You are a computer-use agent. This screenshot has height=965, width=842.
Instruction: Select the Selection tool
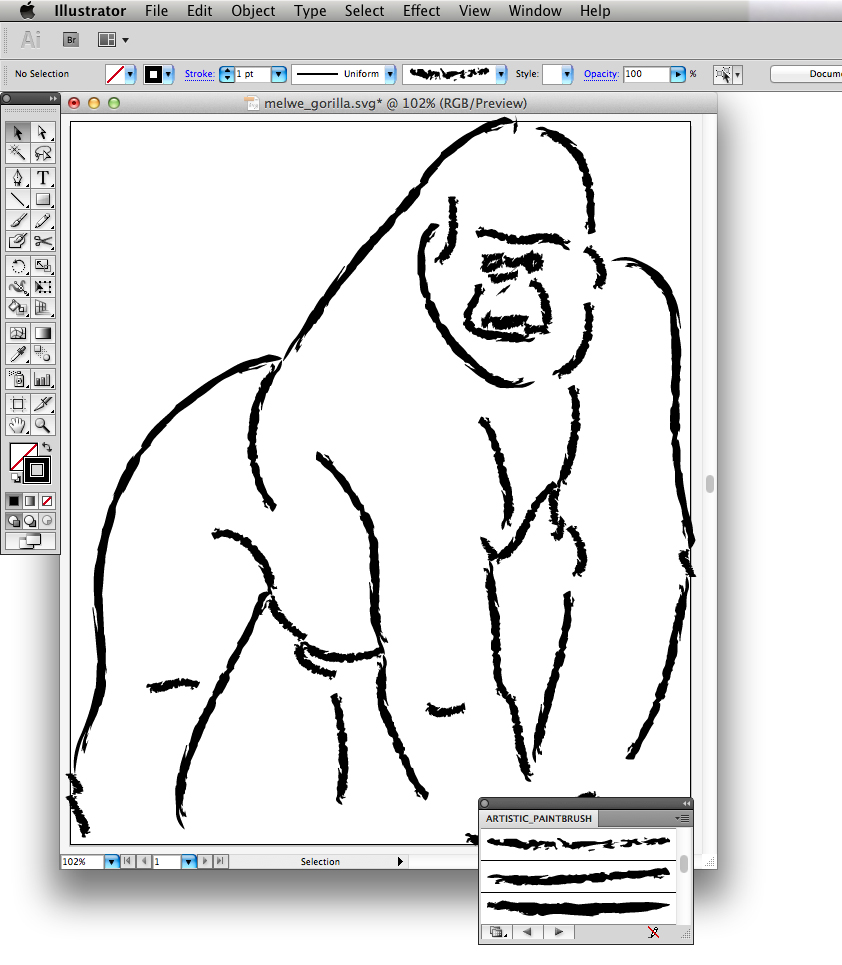tap(17, 132)
